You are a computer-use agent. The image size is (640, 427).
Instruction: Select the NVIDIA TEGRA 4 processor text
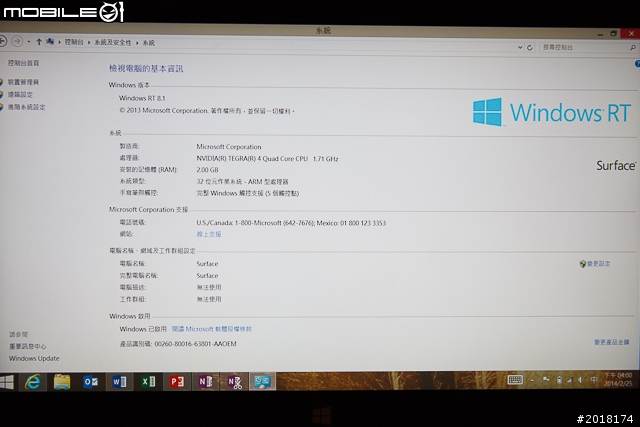(x=267, y=158)
